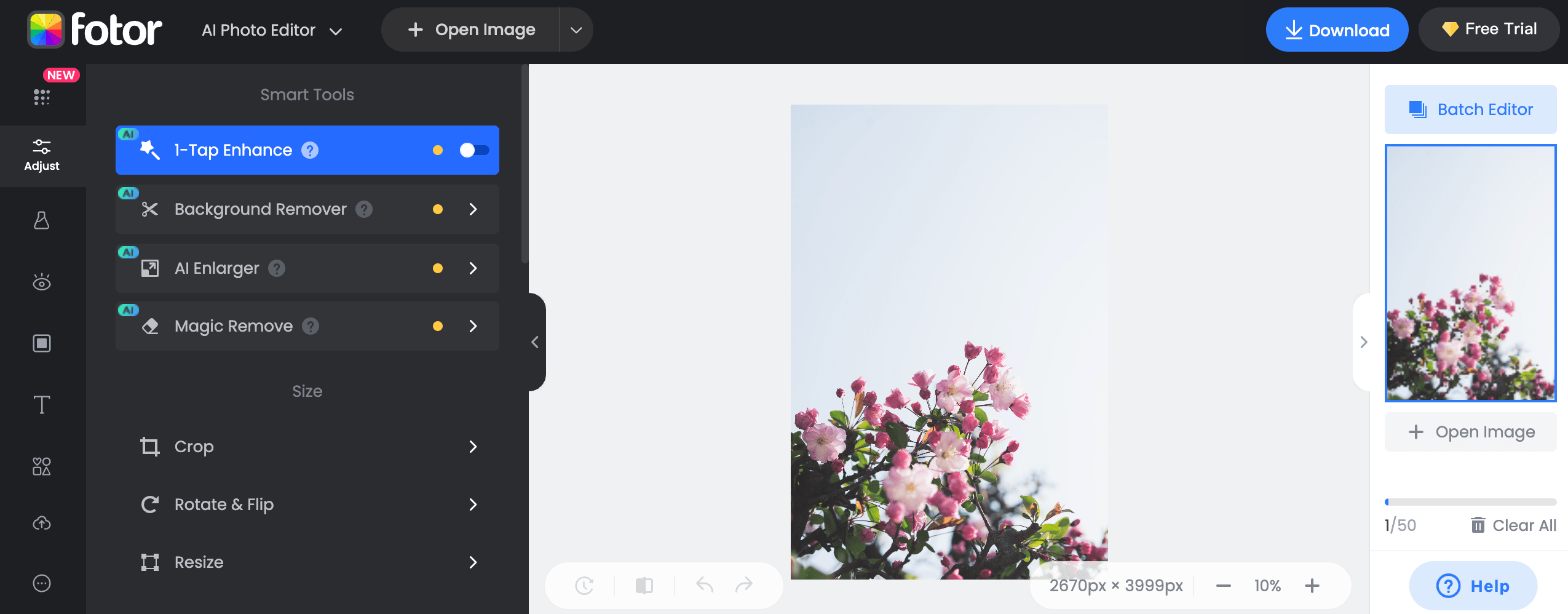
Task: Open the cloud upload panel
Action: point(42,522)
